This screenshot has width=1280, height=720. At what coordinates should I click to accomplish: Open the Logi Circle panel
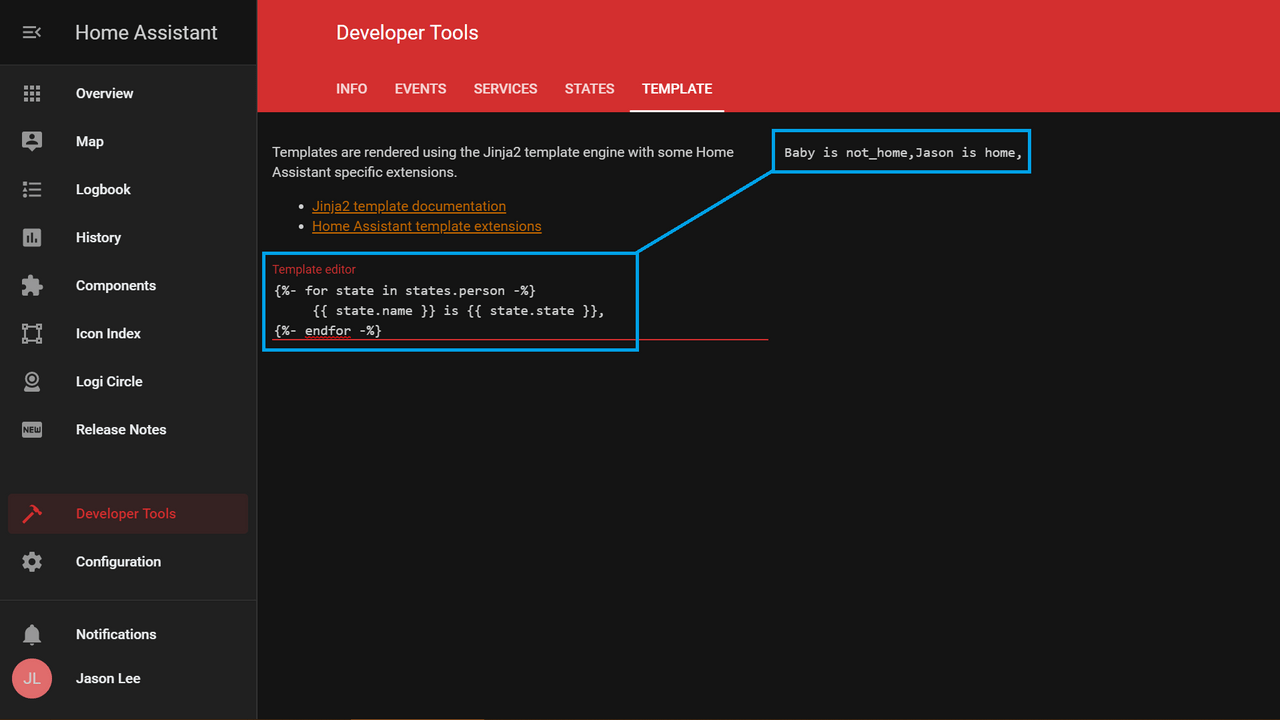click(x=128, y=381)
